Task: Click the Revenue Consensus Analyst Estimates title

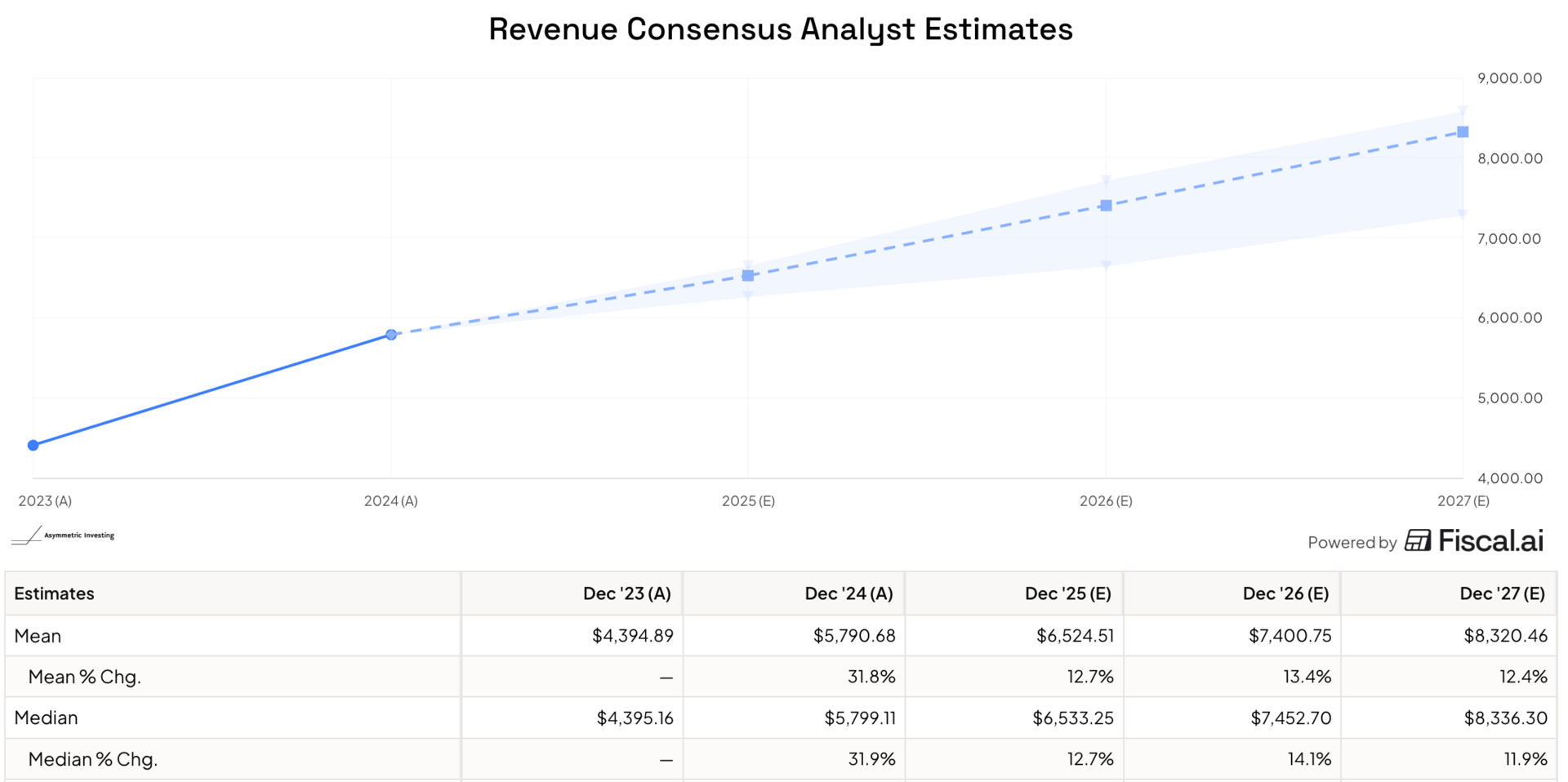Action: click(780, 29)
